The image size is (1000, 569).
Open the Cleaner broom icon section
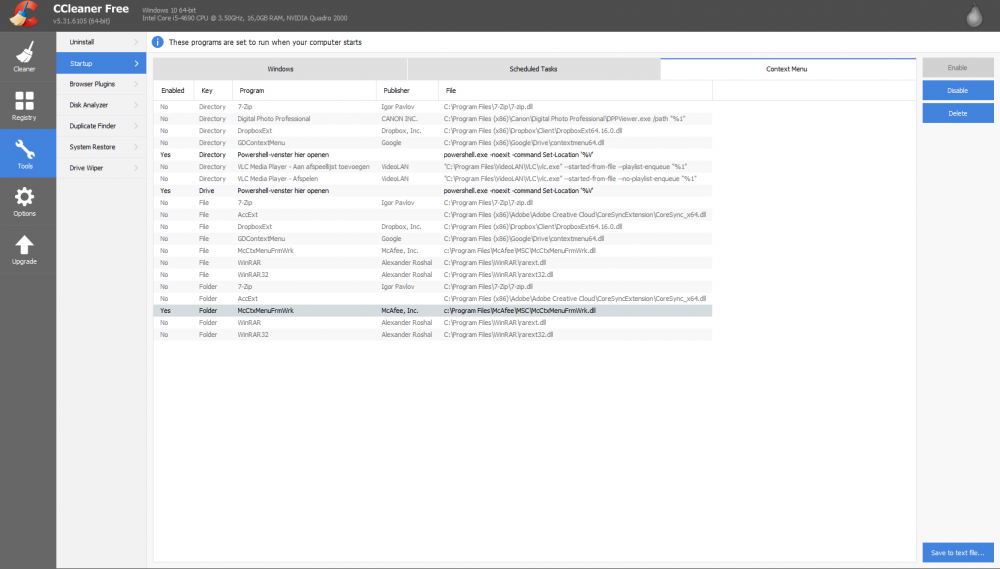tap(25, 53)
